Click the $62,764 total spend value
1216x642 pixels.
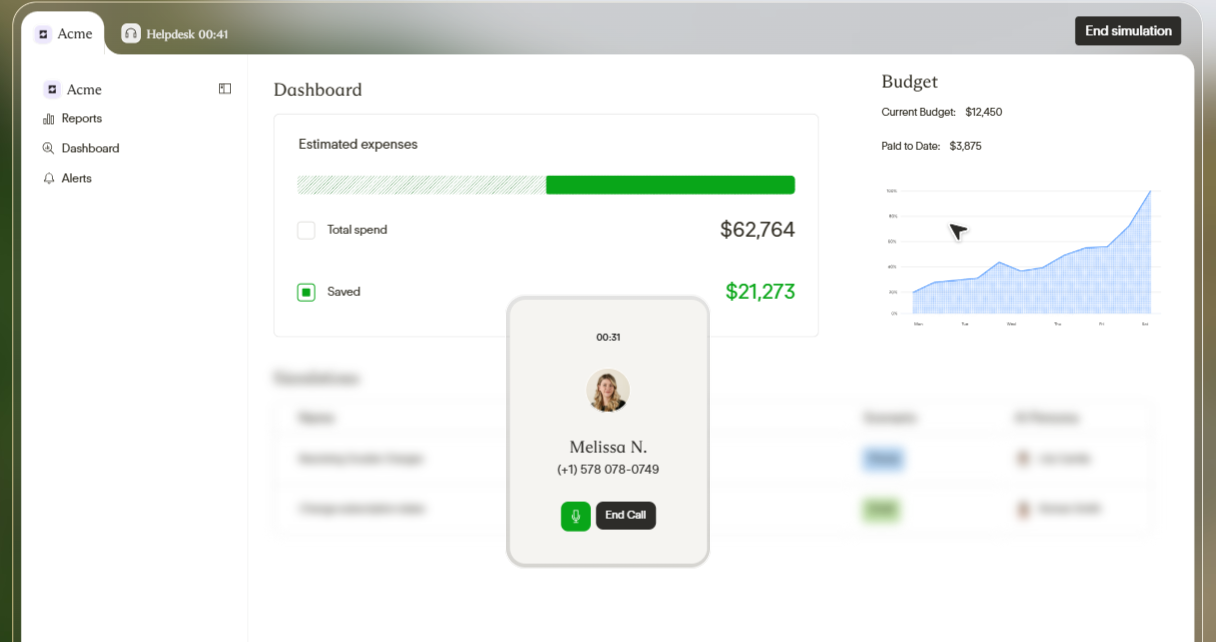click(757, 230)
